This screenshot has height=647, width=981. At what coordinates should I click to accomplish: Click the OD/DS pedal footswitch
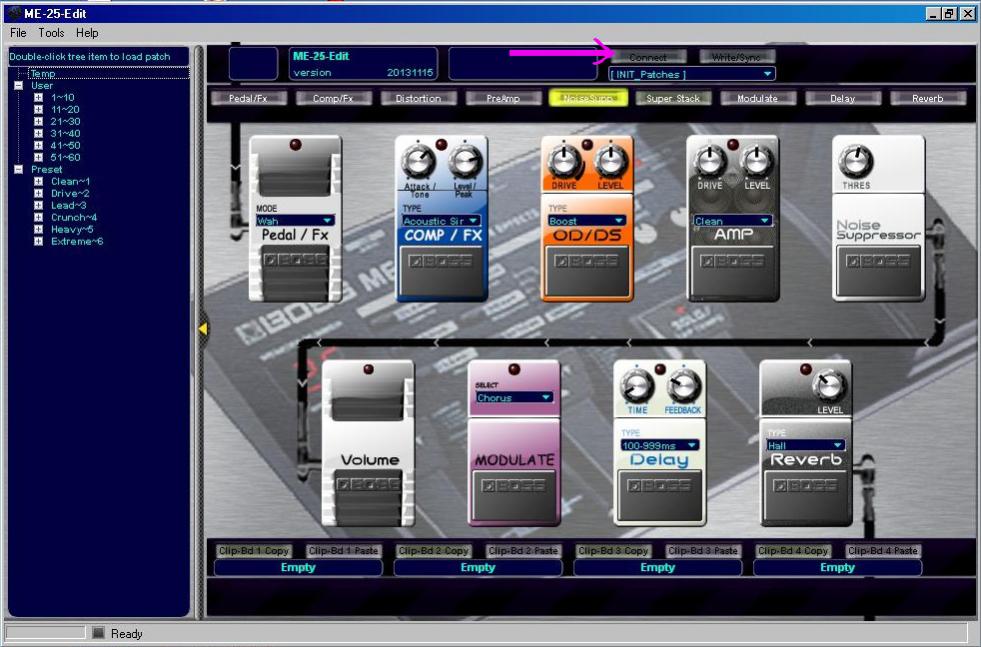[x=587, y=271]
